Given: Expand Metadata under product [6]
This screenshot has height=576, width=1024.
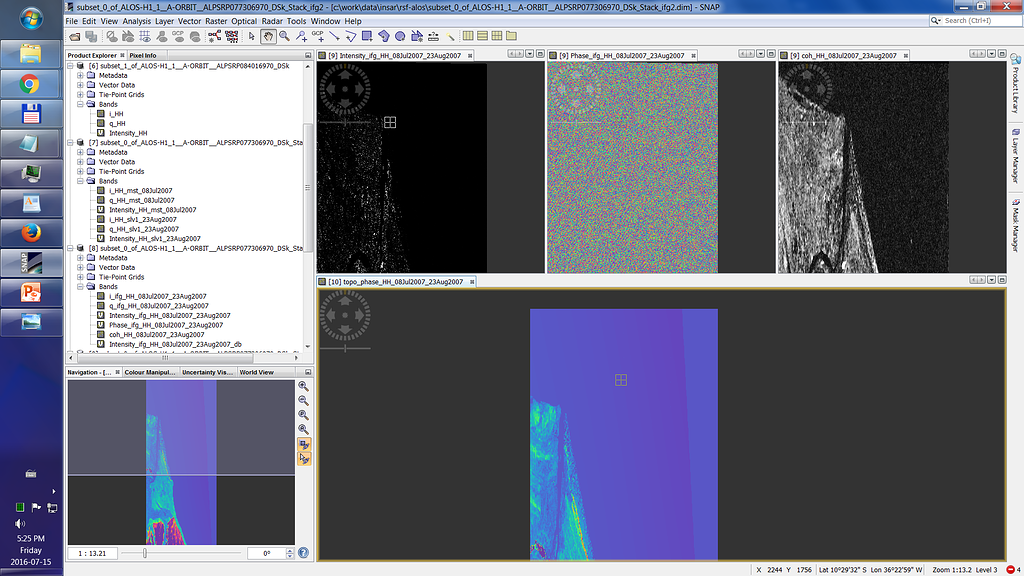Looking at the screenshot, I should [82, 75].
